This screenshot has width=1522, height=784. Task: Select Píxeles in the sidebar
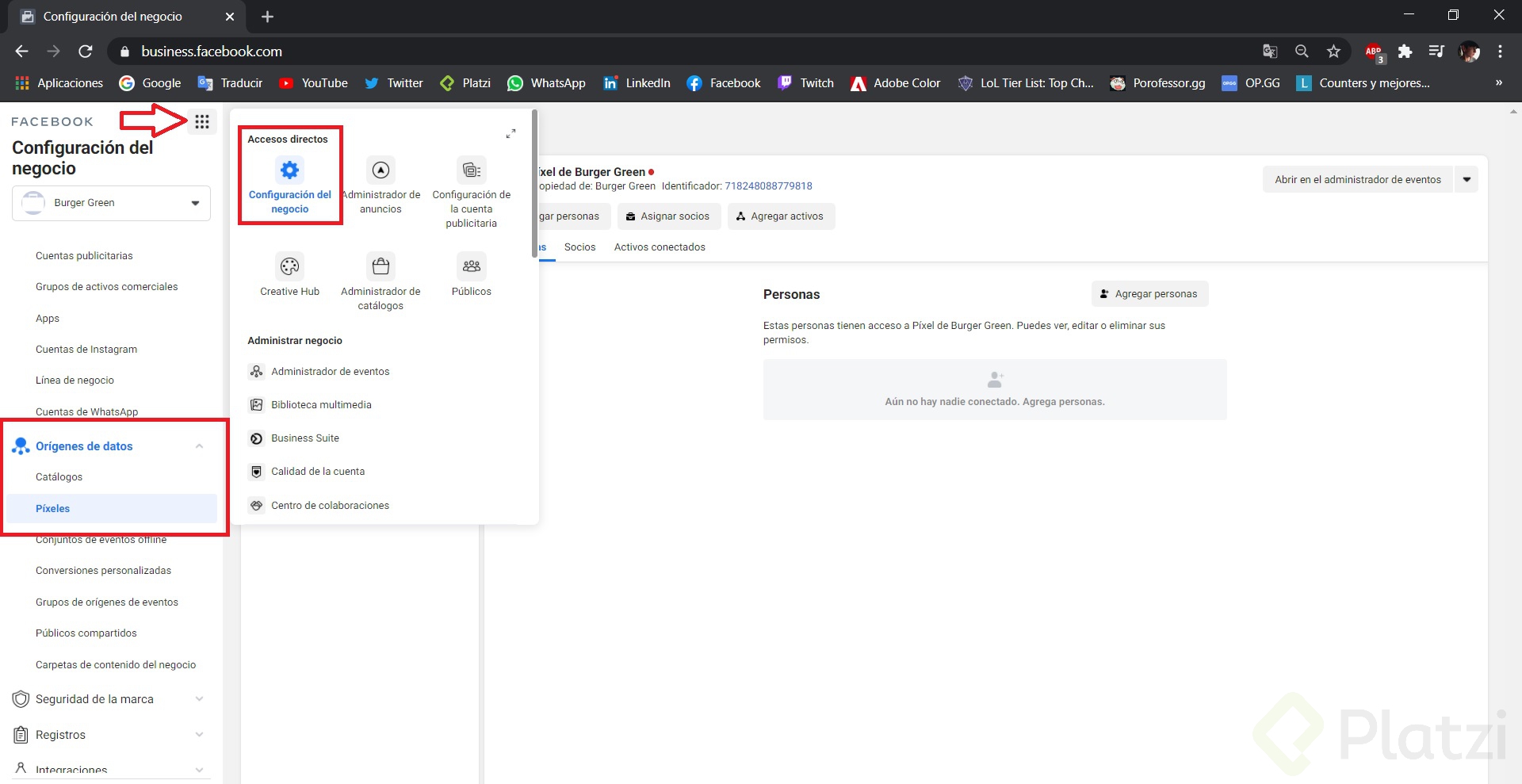[112, 509]
